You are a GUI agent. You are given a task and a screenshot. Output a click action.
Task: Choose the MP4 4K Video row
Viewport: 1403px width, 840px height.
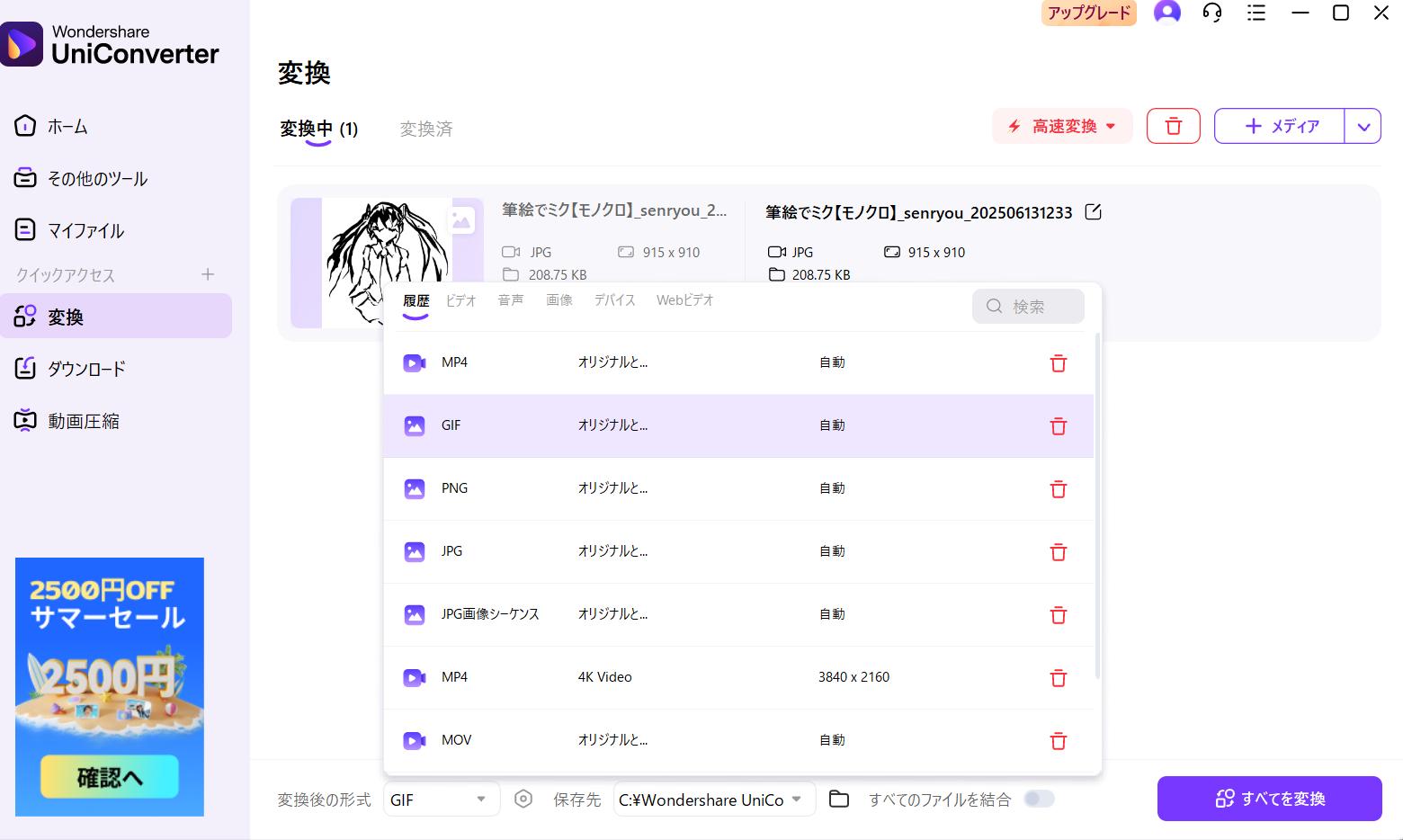pos(738,677)
